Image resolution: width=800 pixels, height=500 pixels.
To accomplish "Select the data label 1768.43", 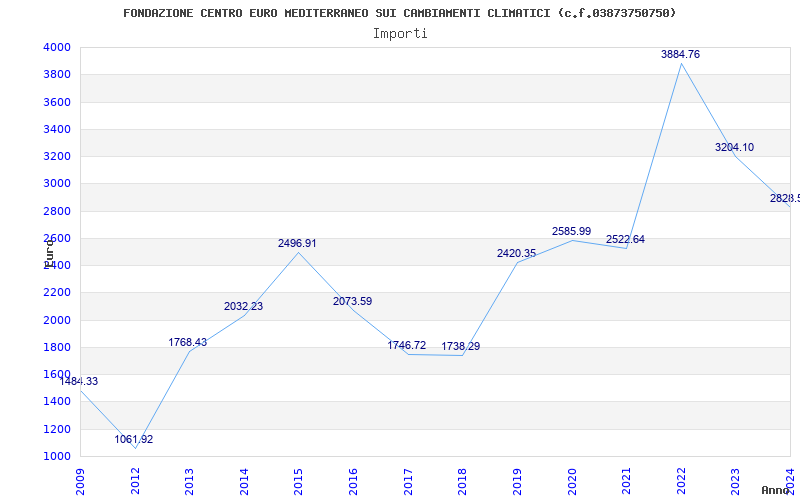I will [188, 342].
